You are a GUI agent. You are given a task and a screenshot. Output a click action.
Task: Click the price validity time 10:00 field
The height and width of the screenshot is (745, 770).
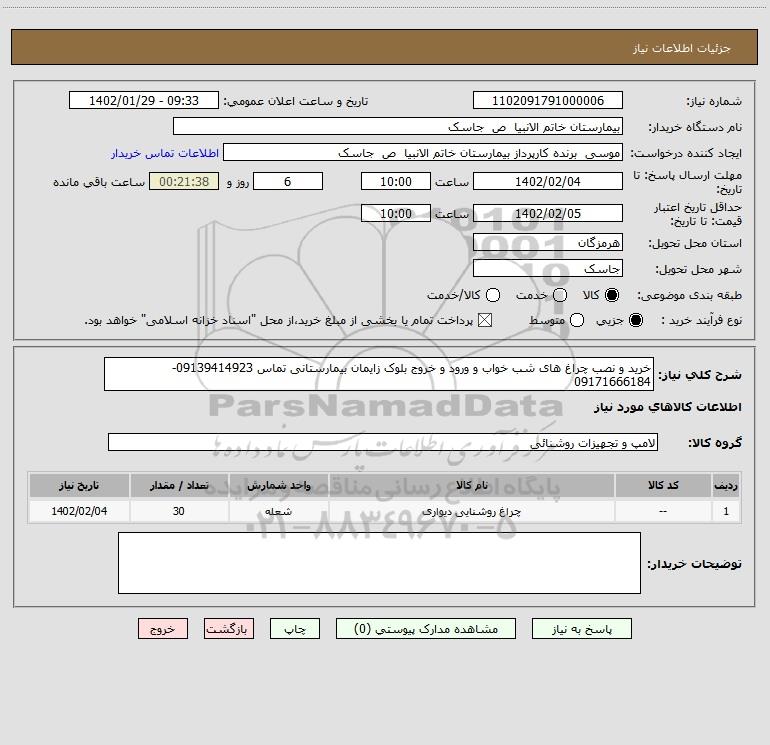click(396, 213)
